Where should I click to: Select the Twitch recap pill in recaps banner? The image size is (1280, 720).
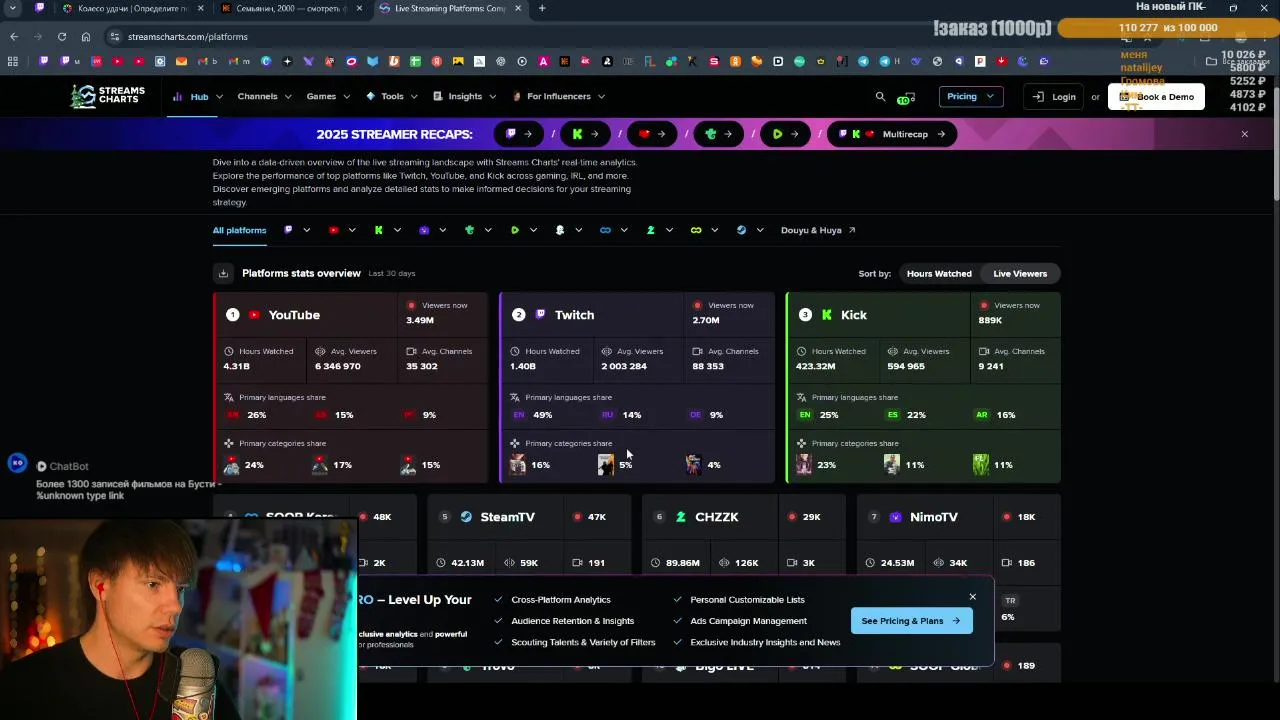519,134
